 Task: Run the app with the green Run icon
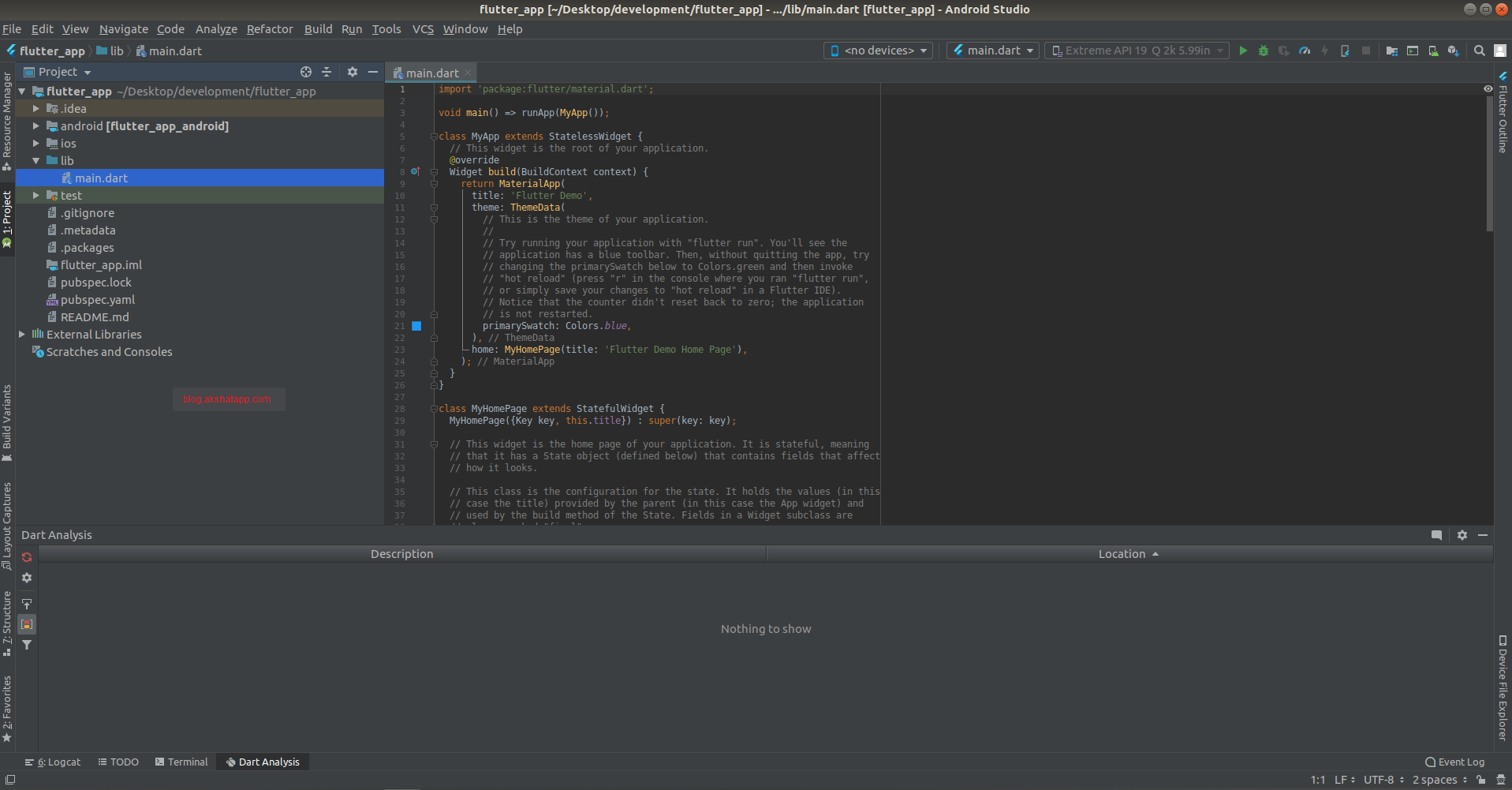pos(1244,50)
